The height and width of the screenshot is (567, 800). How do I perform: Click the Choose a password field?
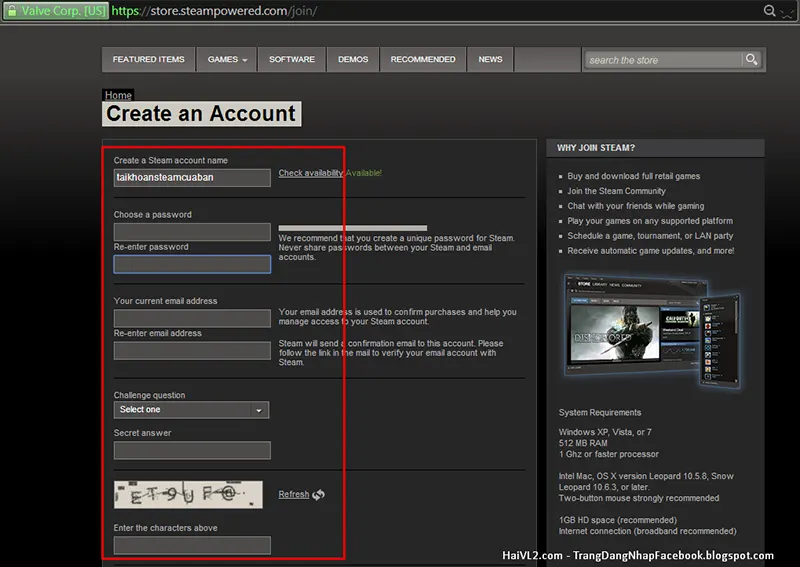(192, 232)
